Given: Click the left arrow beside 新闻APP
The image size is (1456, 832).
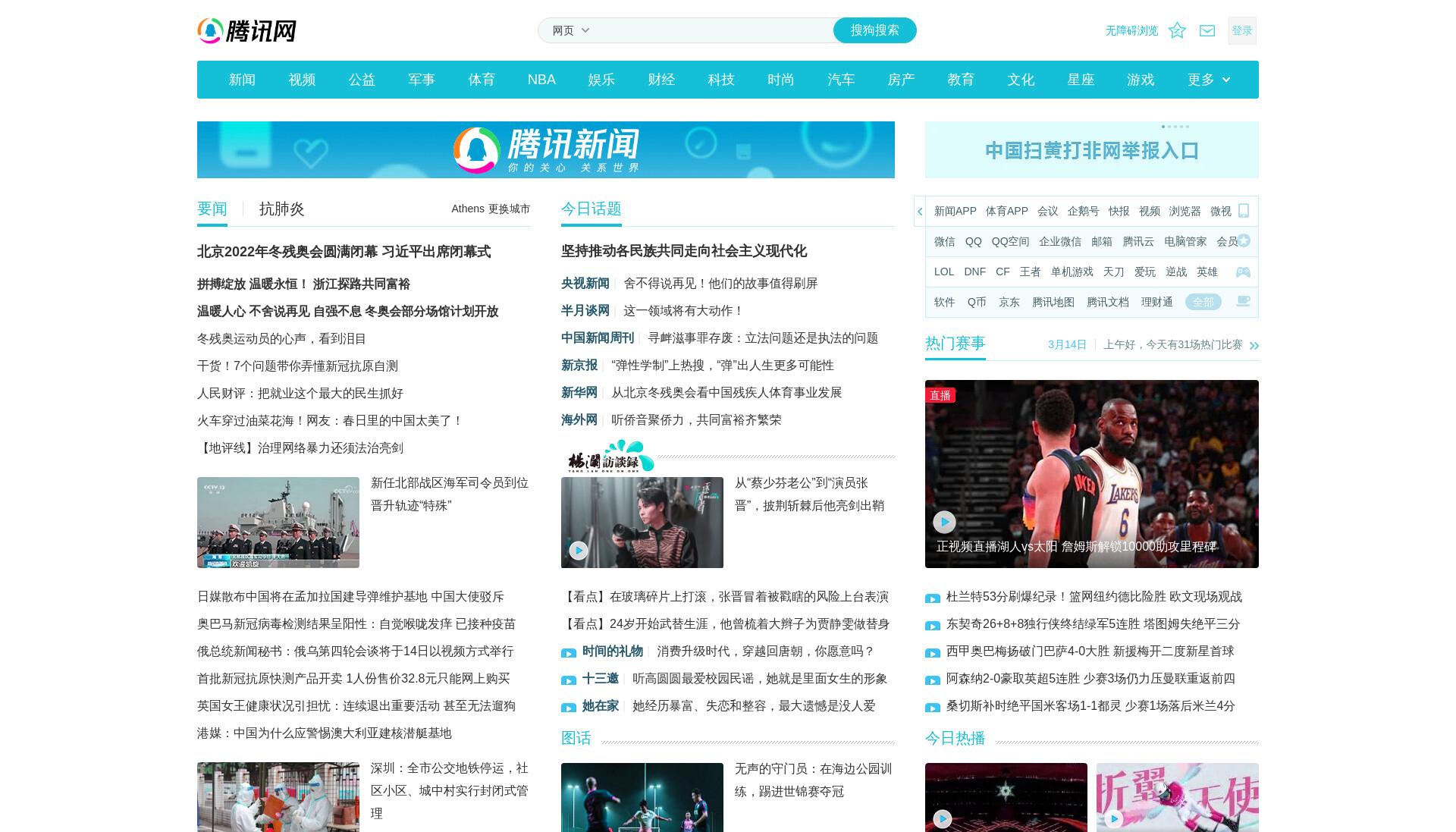Looking at the screenshot, I should pos(920,212).
